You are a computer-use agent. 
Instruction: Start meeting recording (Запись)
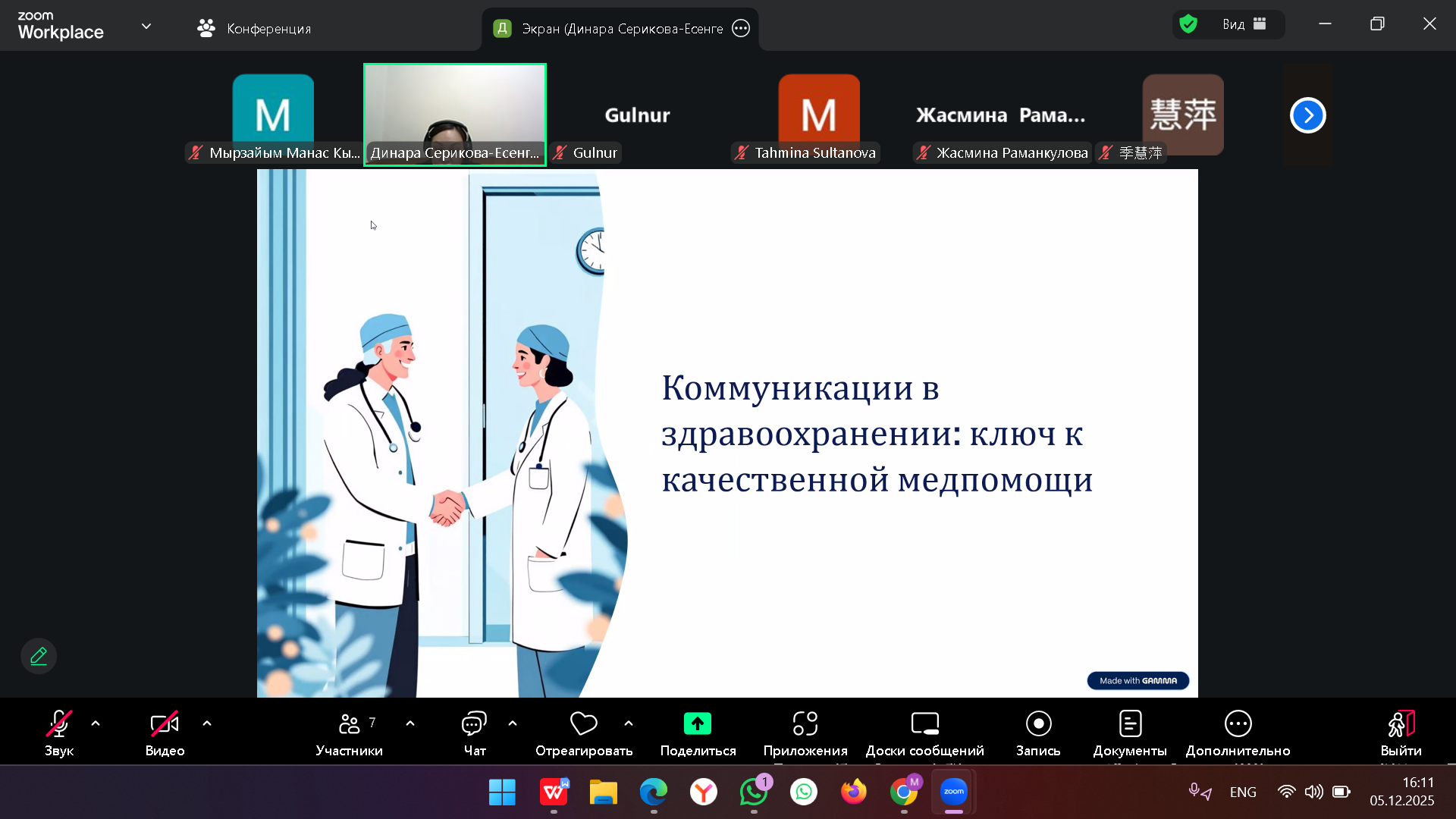tap(1038, 725)
